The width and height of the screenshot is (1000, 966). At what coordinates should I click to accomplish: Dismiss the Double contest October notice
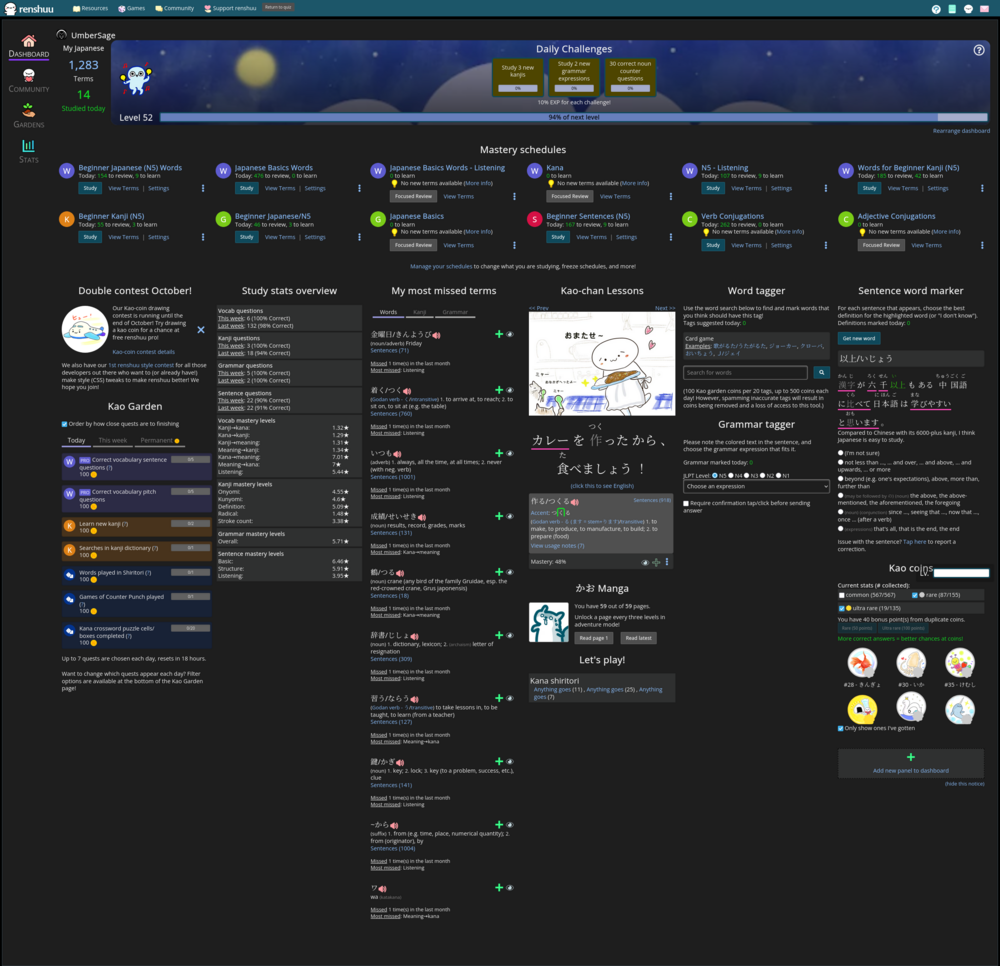pos(200,329)
